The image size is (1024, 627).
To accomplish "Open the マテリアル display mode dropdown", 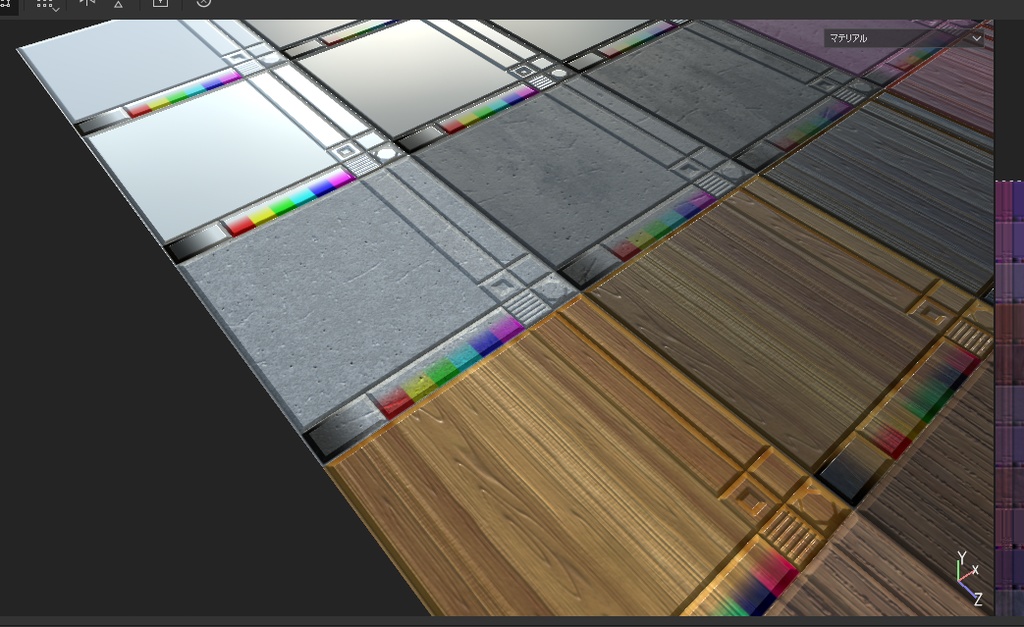I will point(904,39).
